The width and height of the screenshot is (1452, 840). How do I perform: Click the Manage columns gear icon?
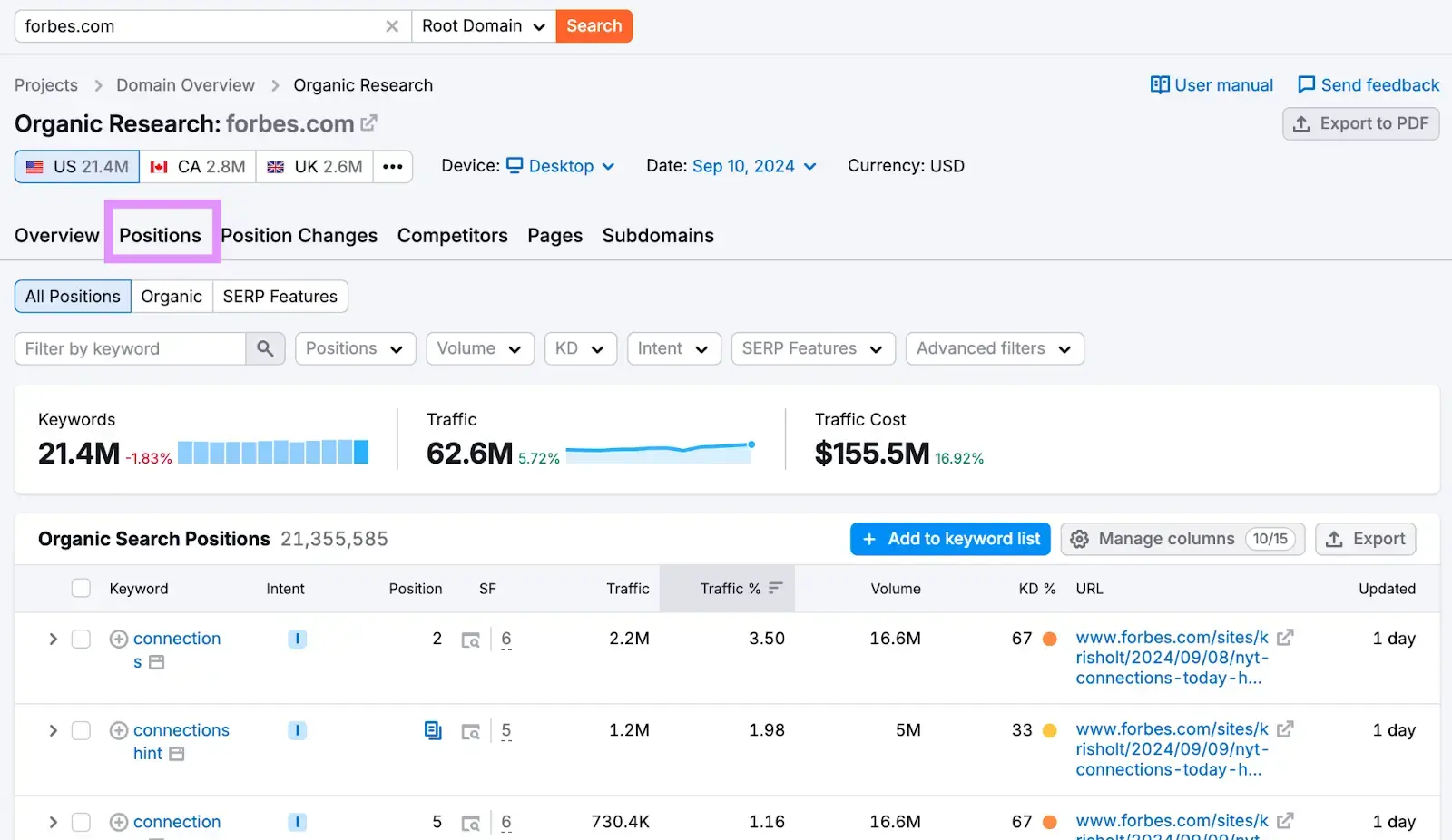(x=1079, y=538)
